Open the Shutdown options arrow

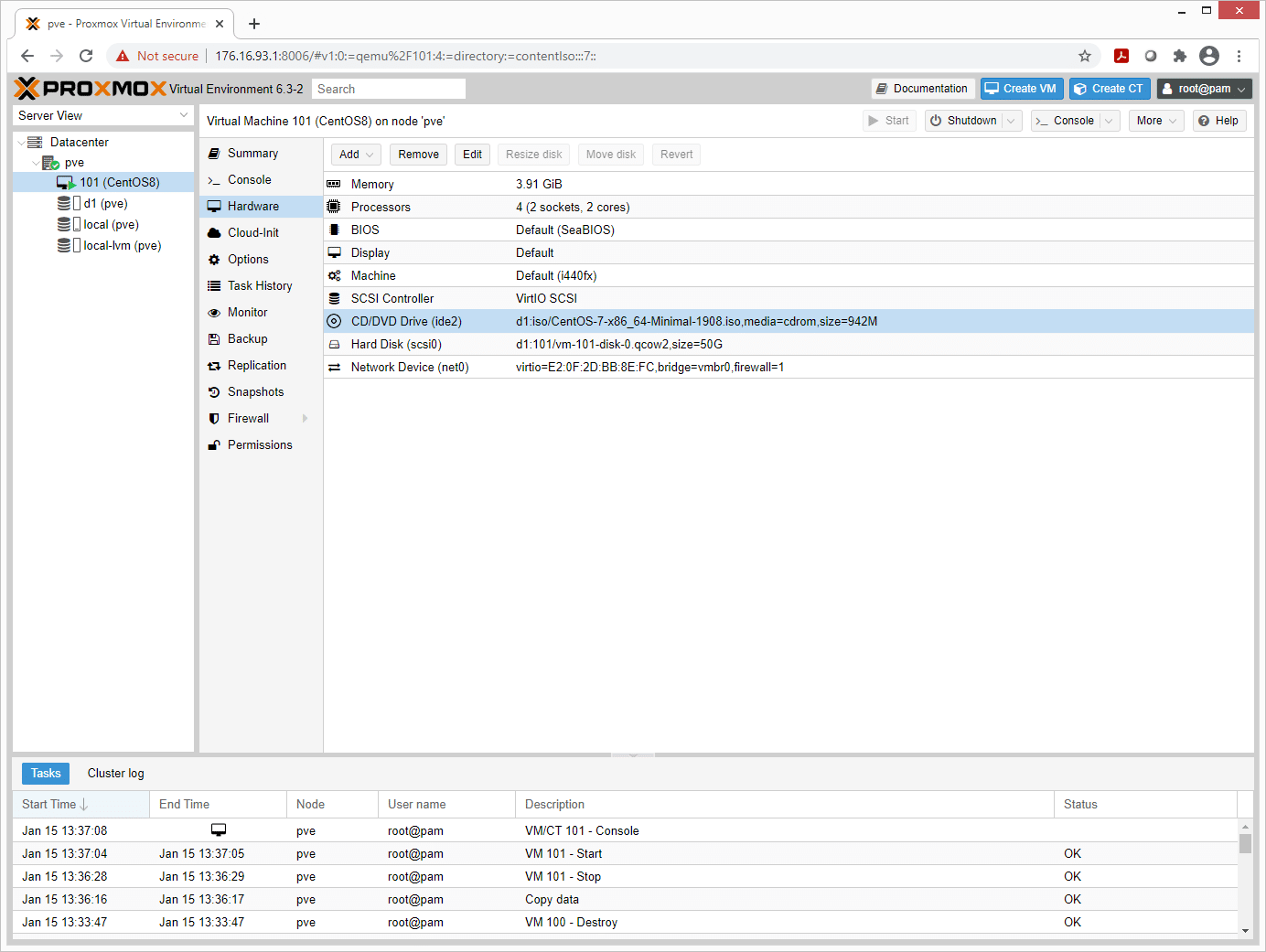point(1012,121)
